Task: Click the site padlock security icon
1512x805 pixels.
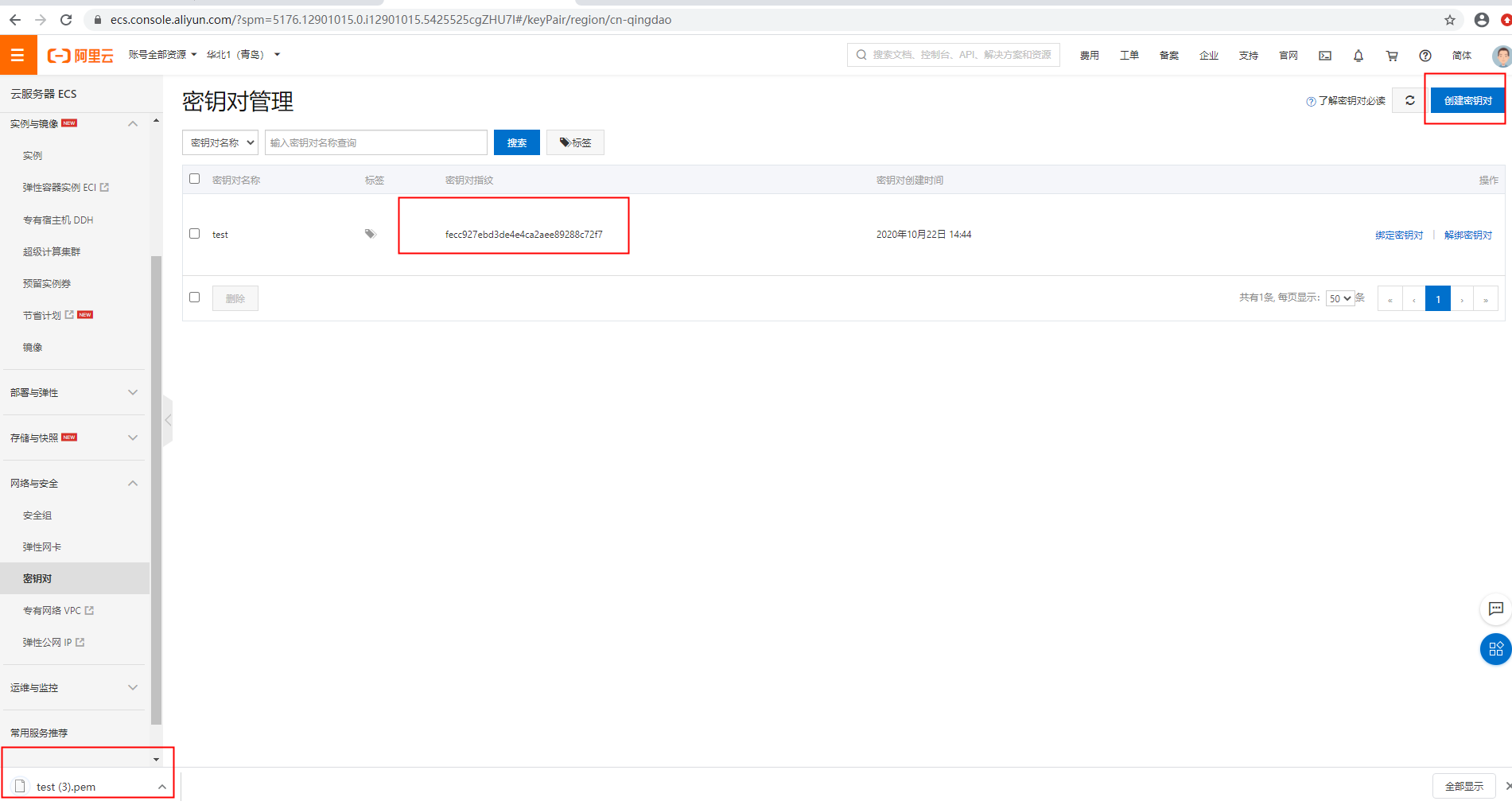Action: pyautogui.click(x=98, y=20)
